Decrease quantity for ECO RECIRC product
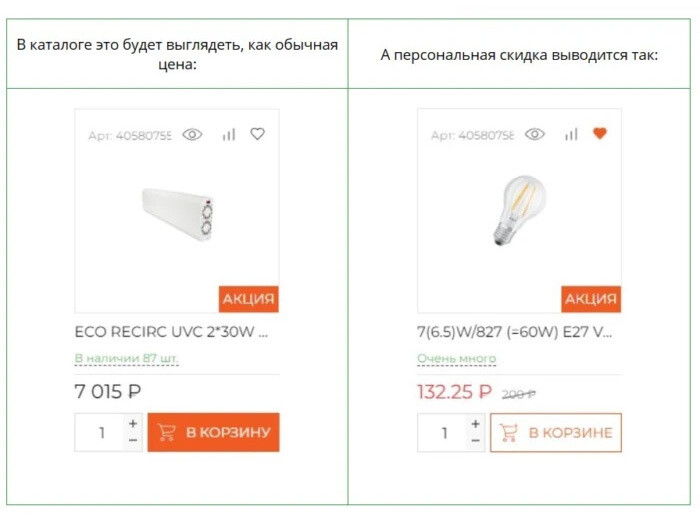The height and width of the screenshot is (520, 700). (x=133, y=441)
